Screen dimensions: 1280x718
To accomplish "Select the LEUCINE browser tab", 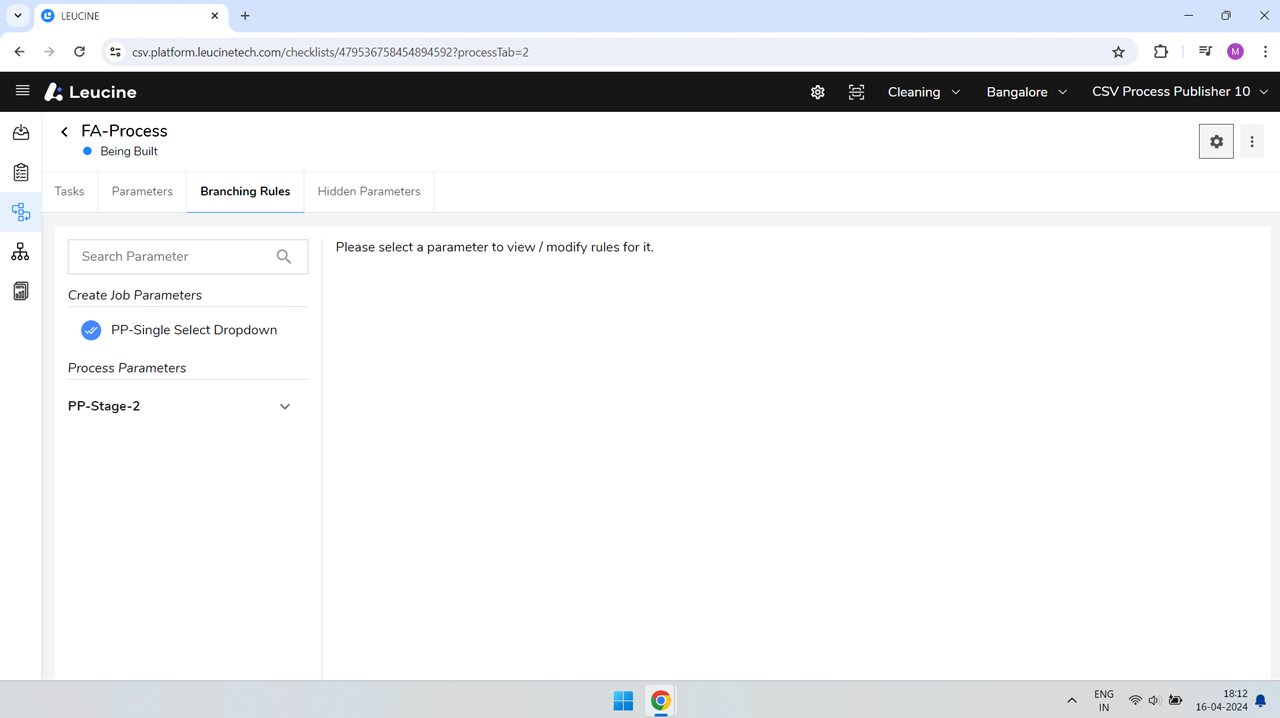I will click(130, 16).
